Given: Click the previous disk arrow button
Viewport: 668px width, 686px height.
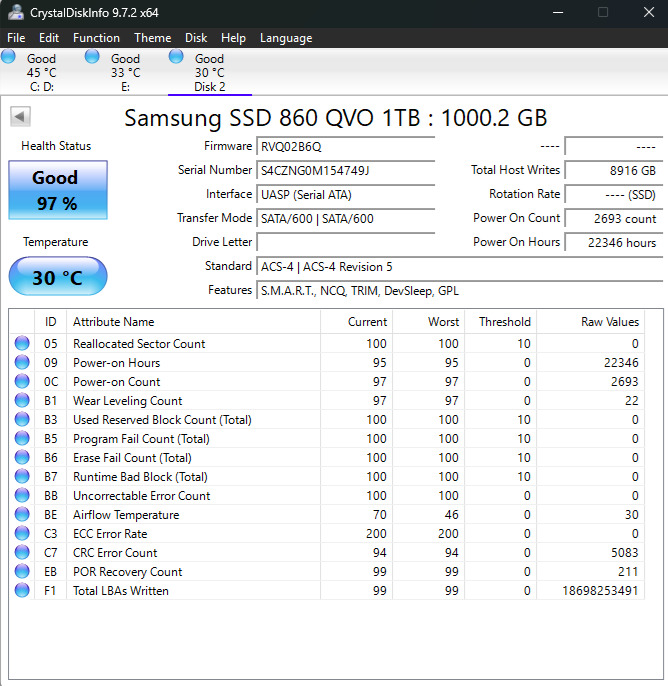Looking at the screenshot, I should point(20,117).
